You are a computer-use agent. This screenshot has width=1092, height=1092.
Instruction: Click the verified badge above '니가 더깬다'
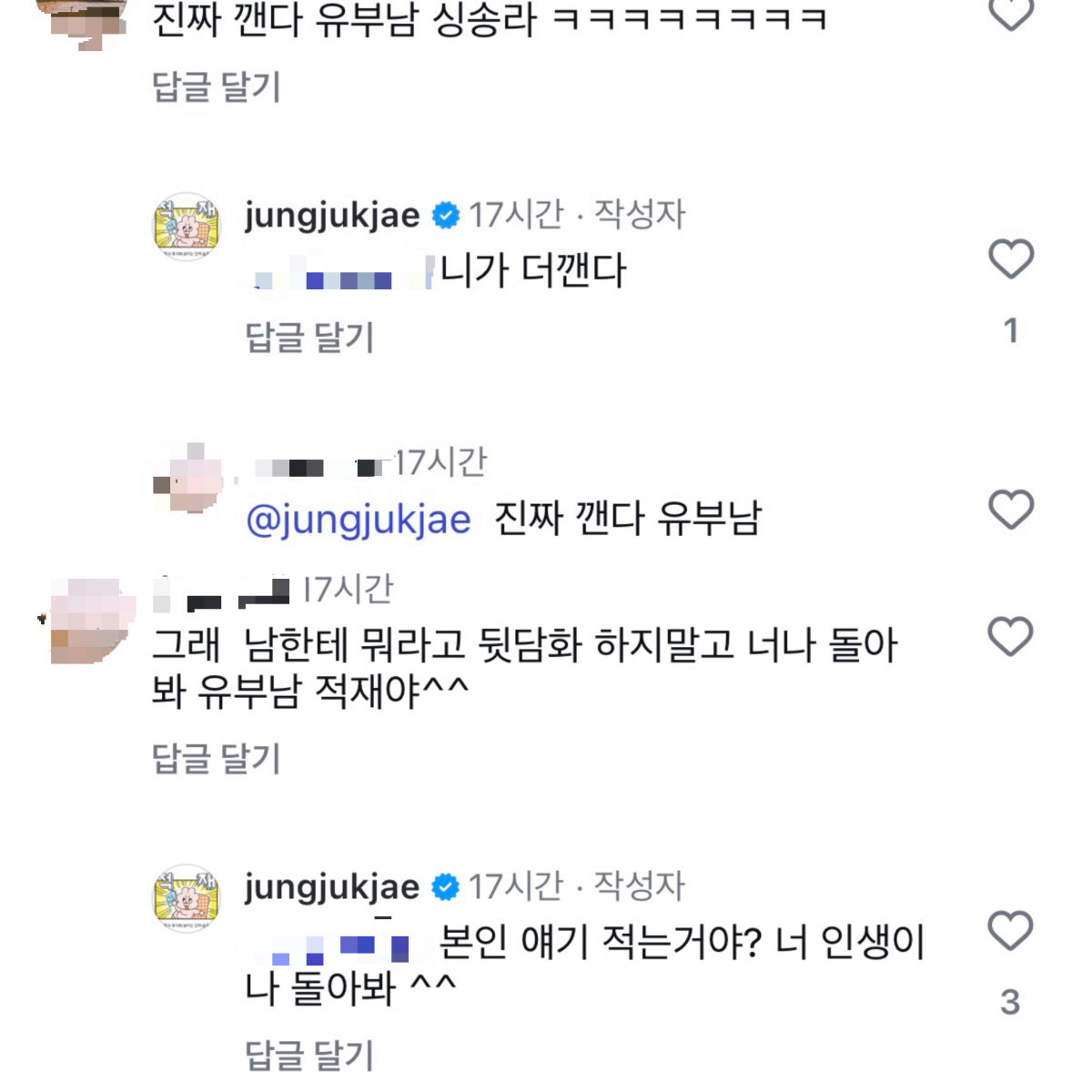tap(445, 216)
